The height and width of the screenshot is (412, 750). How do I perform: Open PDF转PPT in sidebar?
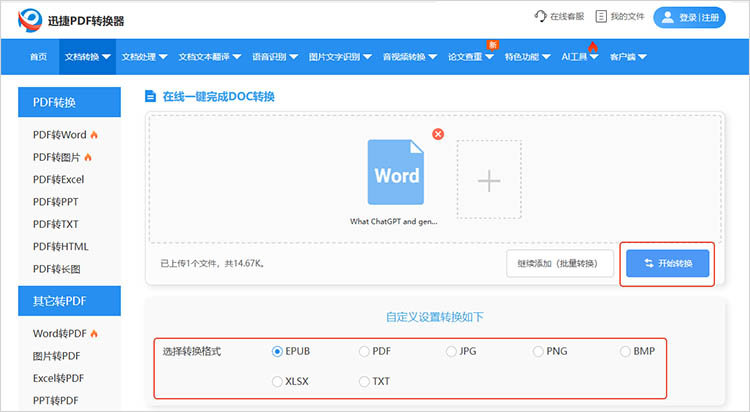[55, 202]
